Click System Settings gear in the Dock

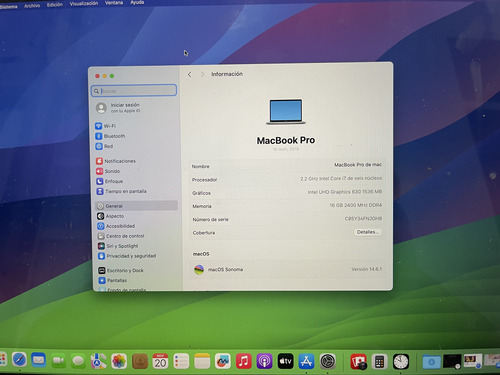(x=328, y=361)
